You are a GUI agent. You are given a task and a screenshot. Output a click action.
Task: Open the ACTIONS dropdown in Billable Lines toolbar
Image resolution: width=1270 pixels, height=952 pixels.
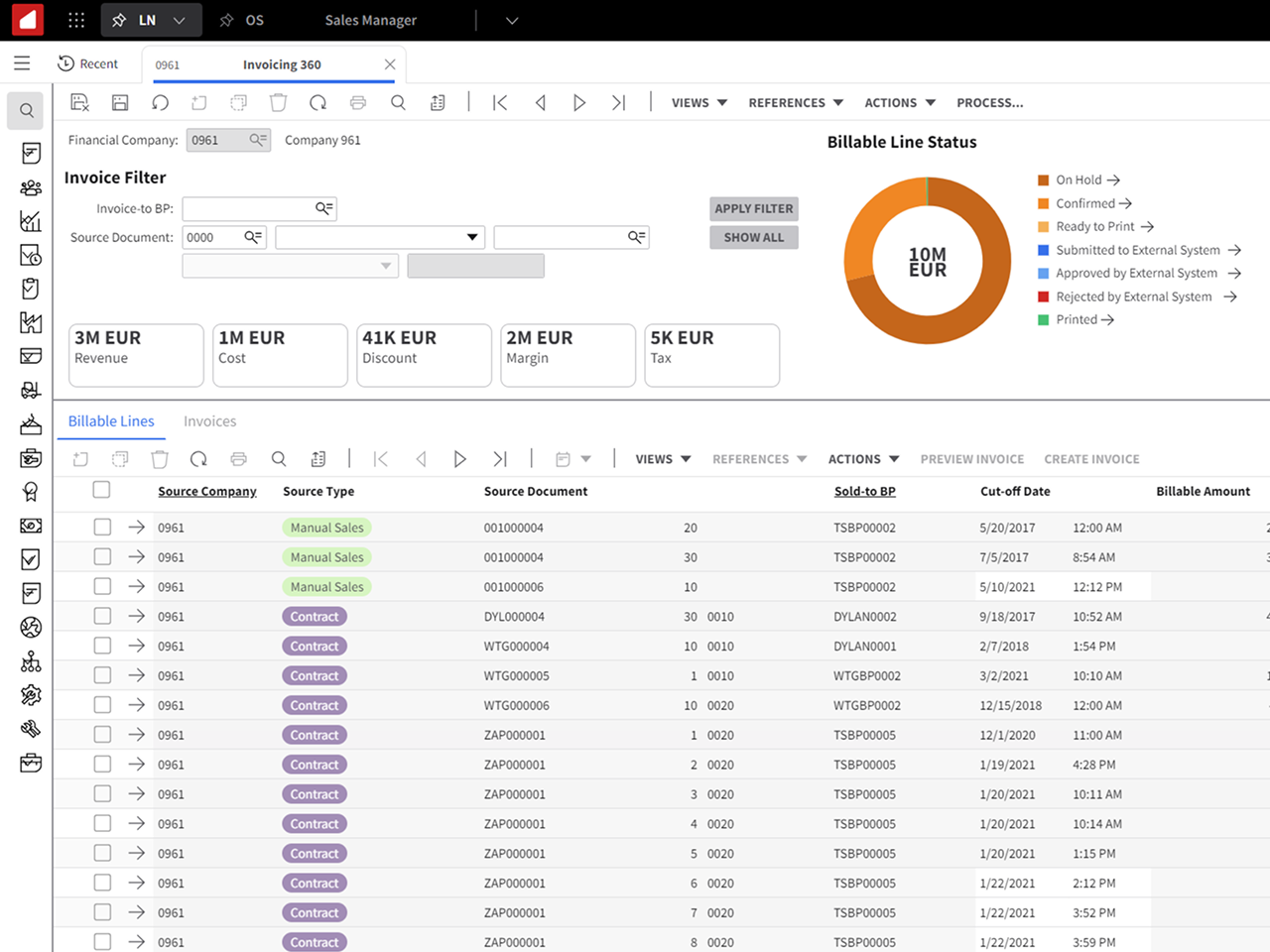click(x=863, y=459)
